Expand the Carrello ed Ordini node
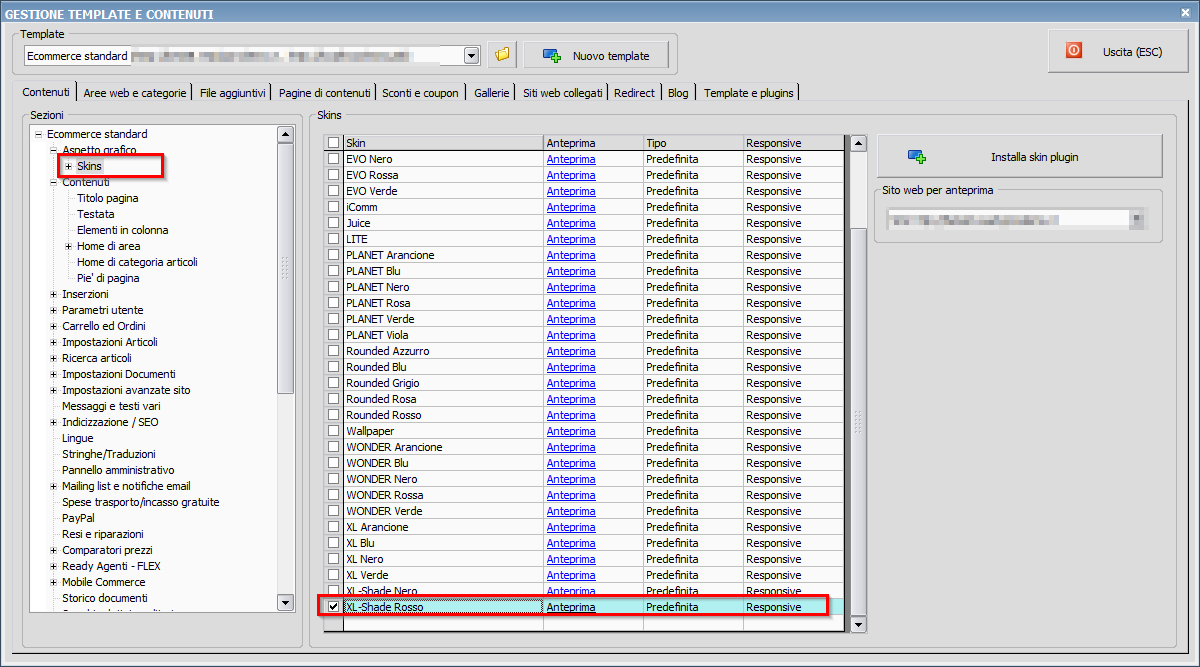This screenshot has width=1200, height=667. (x=53, y=326)
